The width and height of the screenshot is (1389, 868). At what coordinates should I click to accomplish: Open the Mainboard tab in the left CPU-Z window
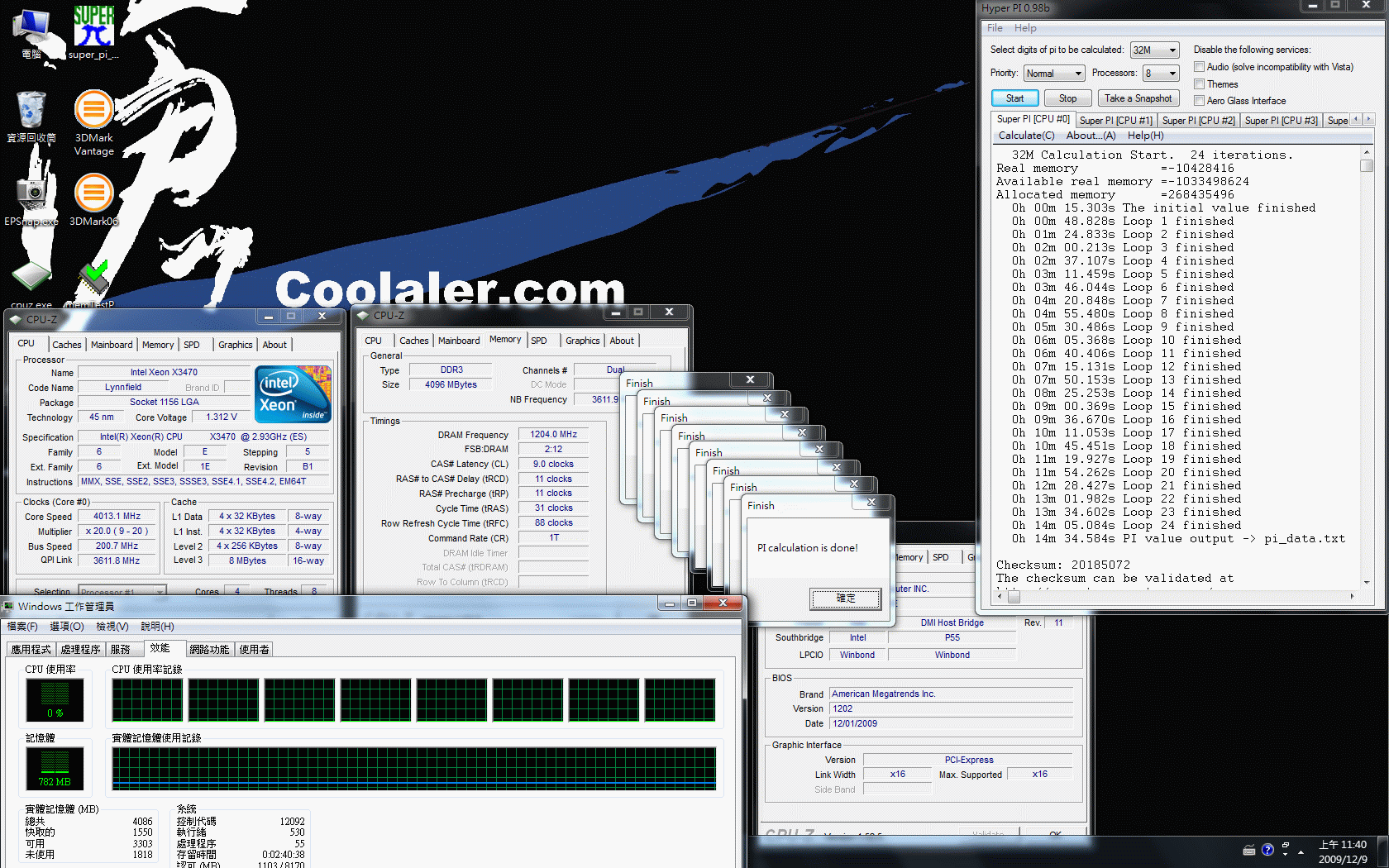[112, 345]
